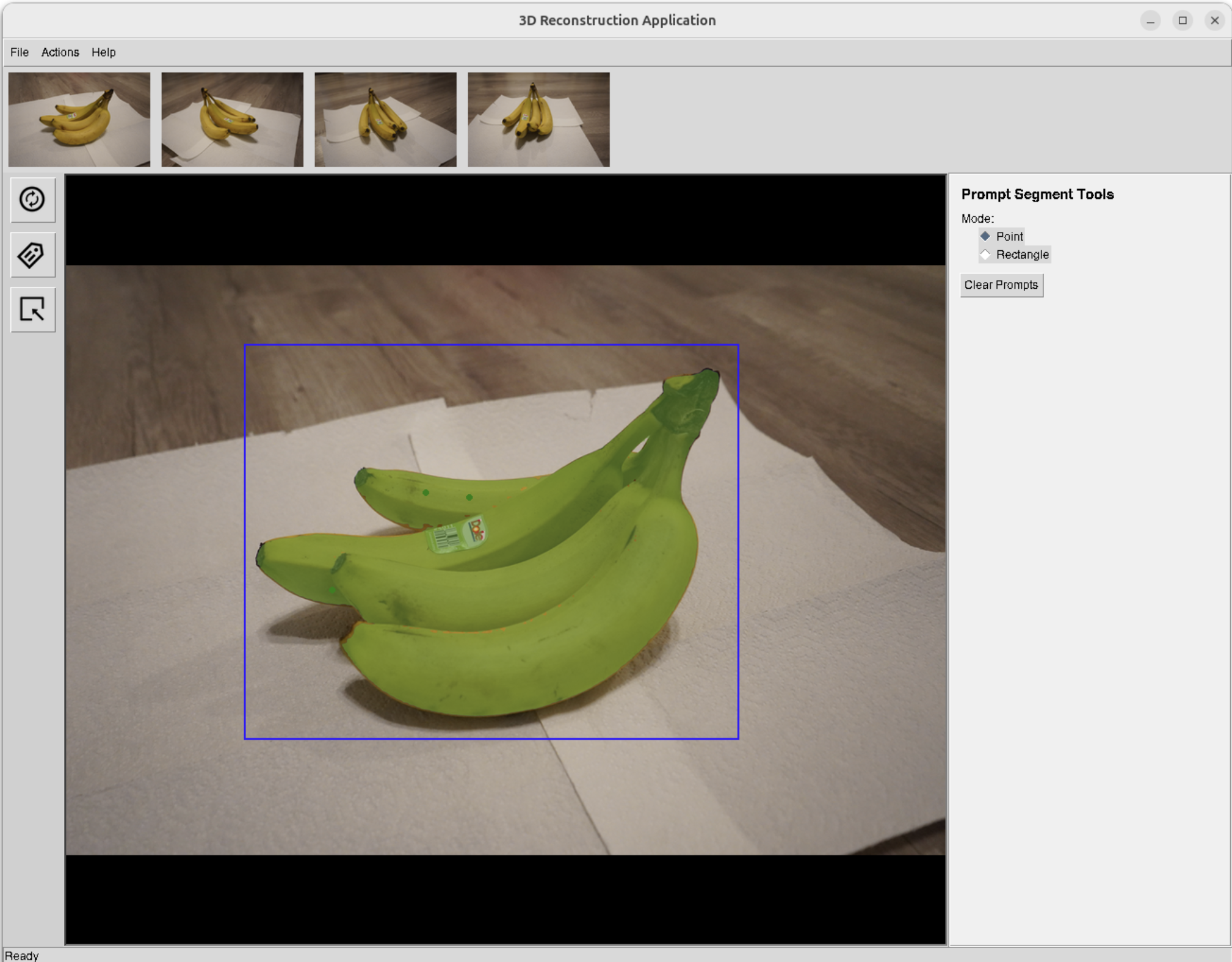Switch to Rectangle mode radio button

point(1014,255)
